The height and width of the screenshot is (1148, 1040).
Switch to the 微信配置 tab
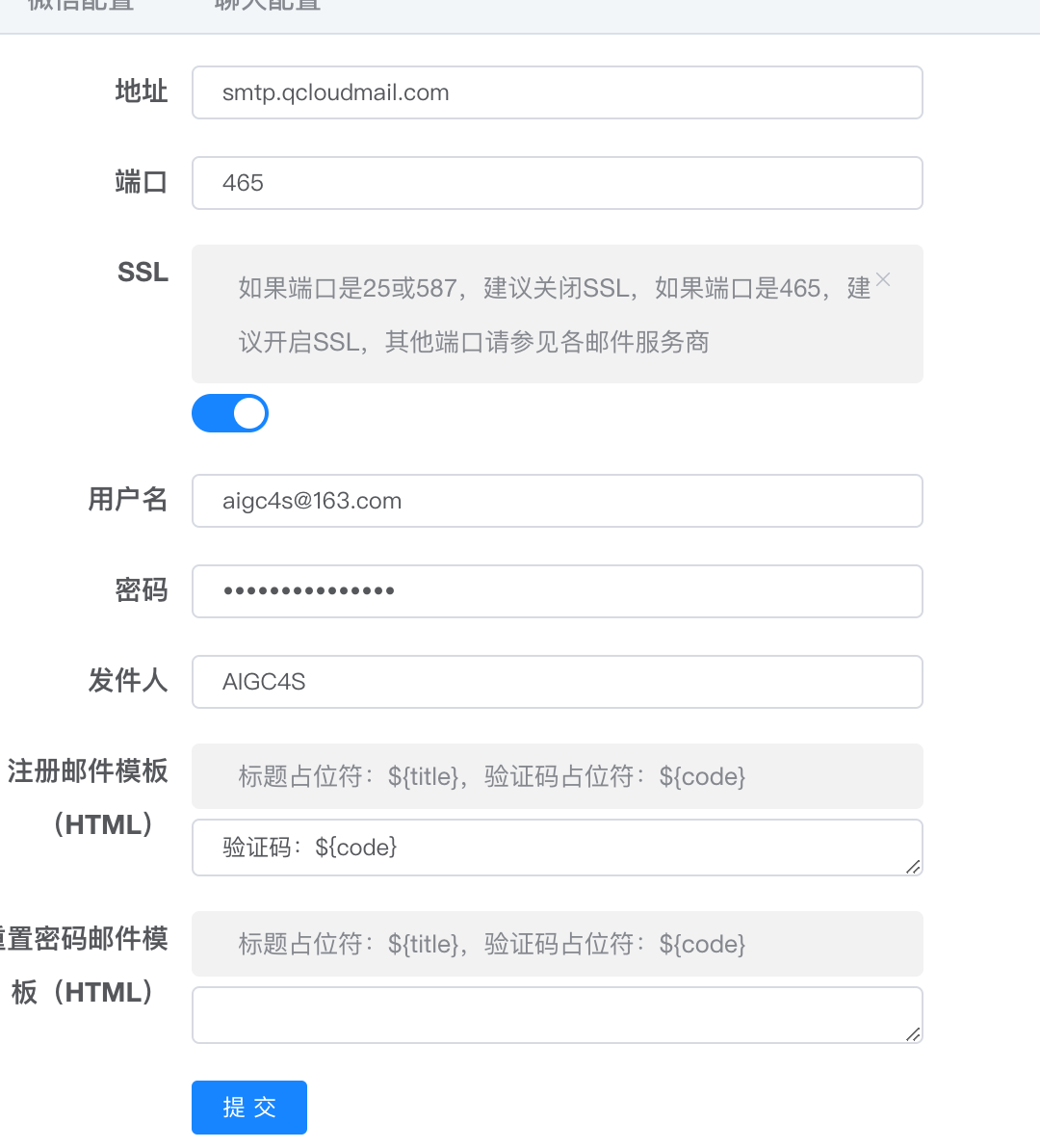(81, 6)
